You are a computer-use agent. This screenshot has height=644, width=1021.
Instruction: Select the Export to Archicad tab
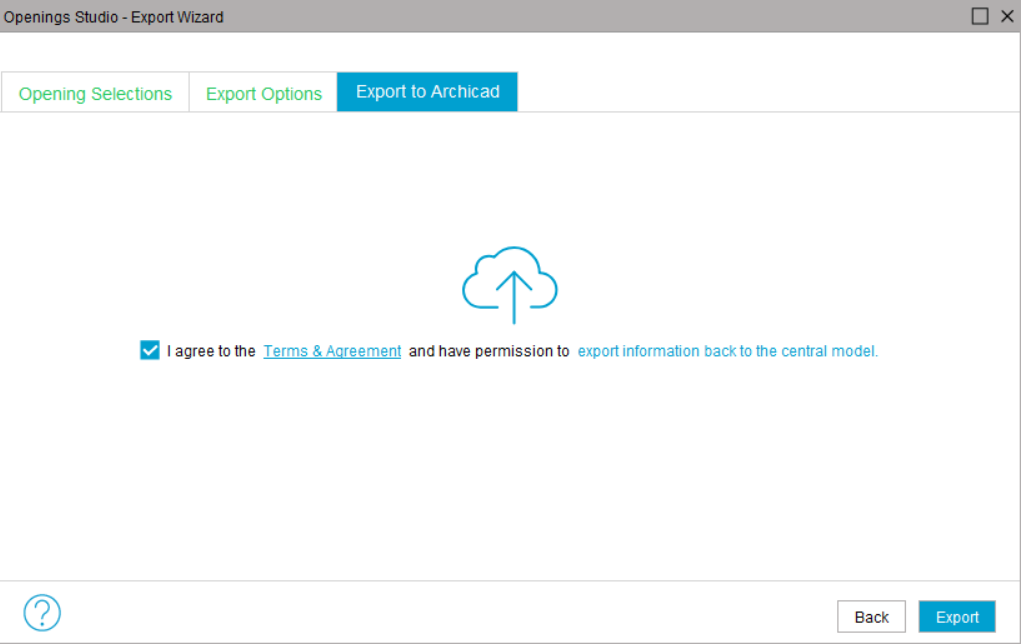(427, 92)
